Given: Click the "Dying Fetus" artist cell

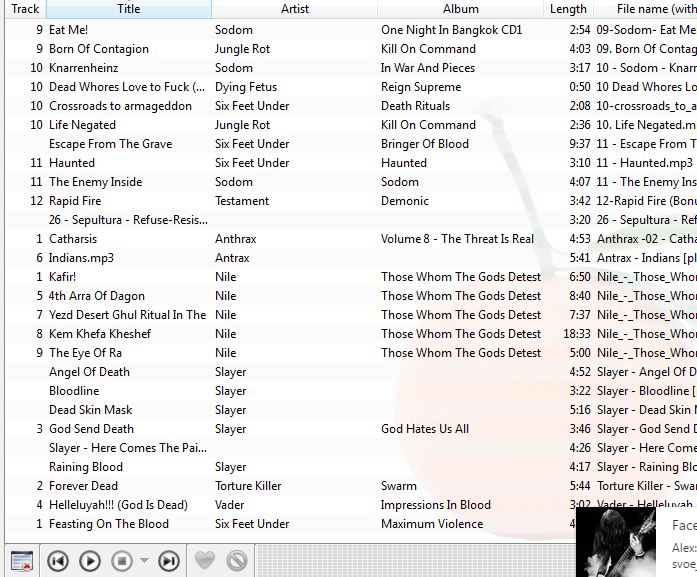Looking at the screenshot, I should click(x=246, y=87).
